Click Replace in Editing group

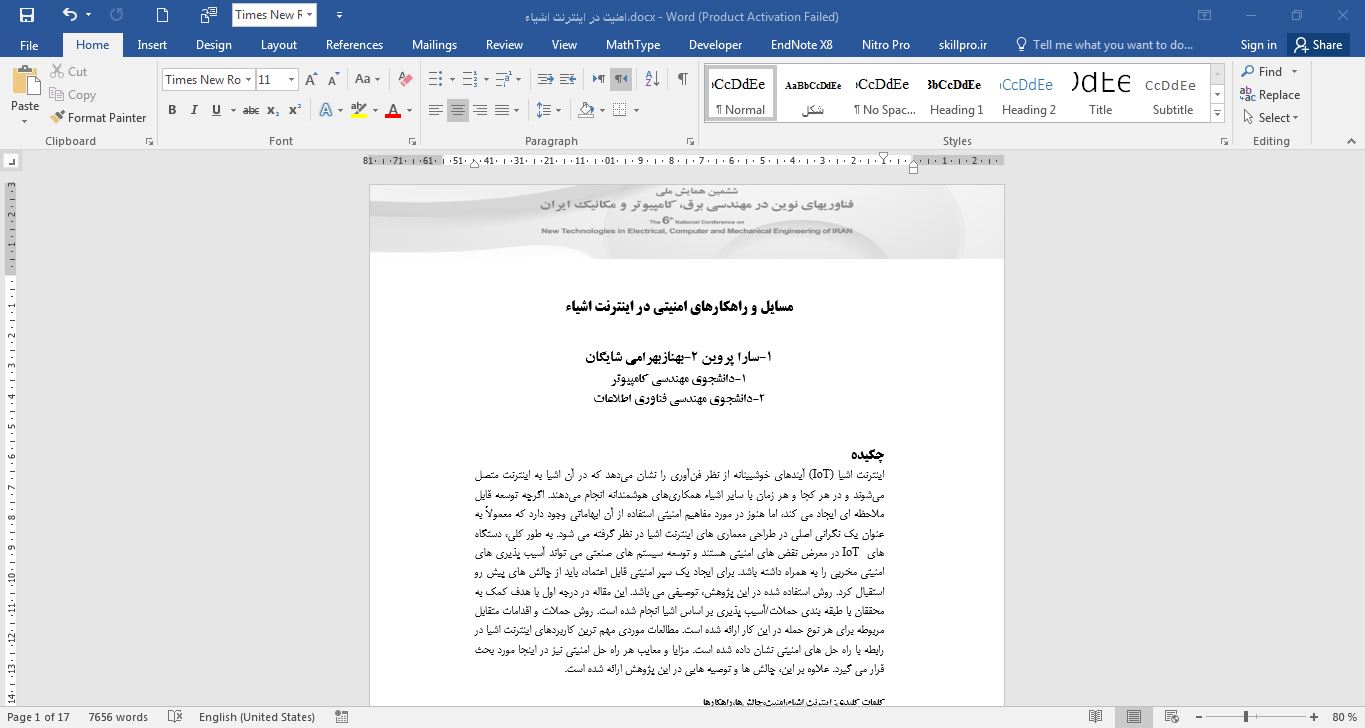point(1271,94)
